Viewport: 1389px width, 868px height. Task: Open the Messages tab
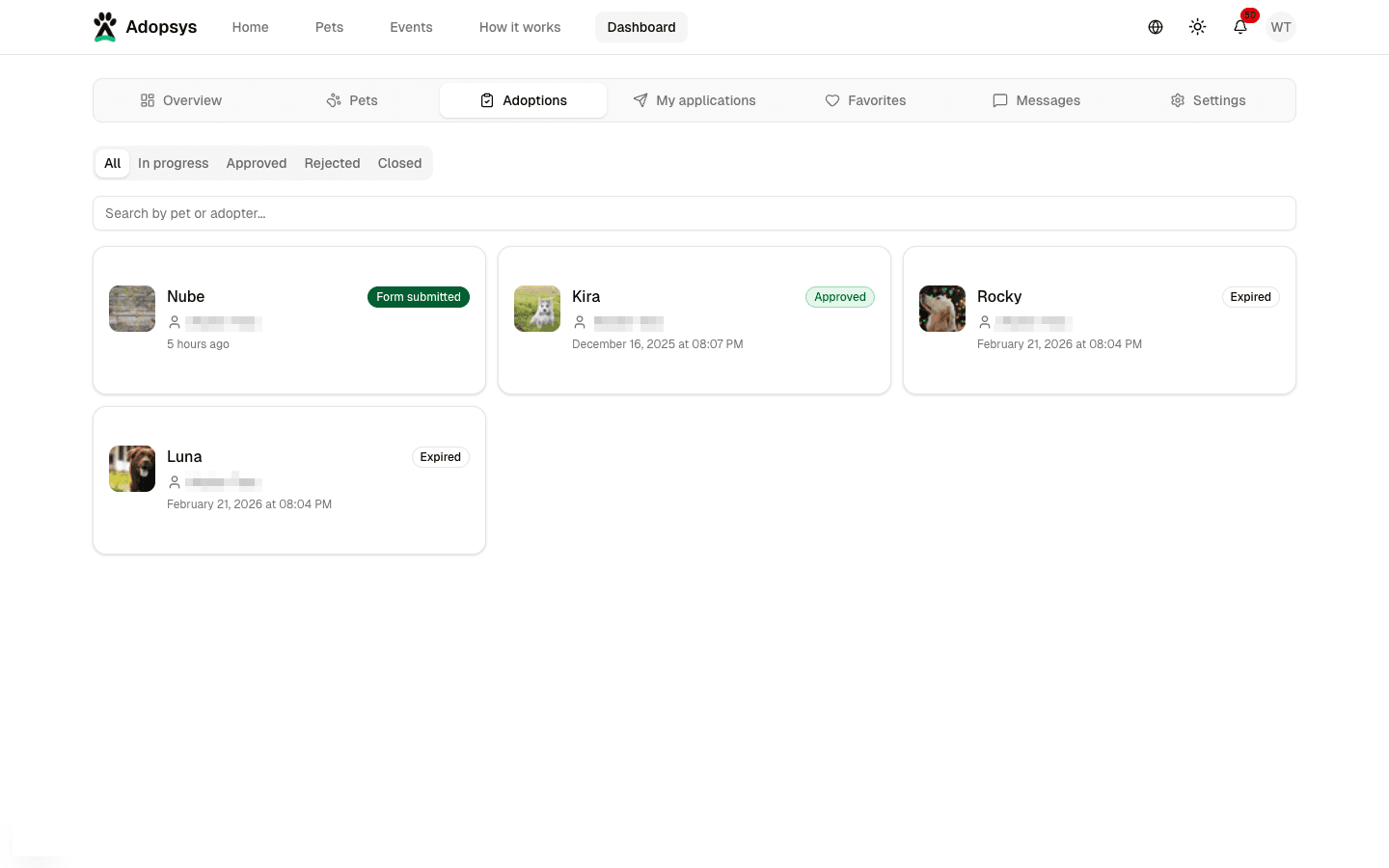tap(1036, 100)
